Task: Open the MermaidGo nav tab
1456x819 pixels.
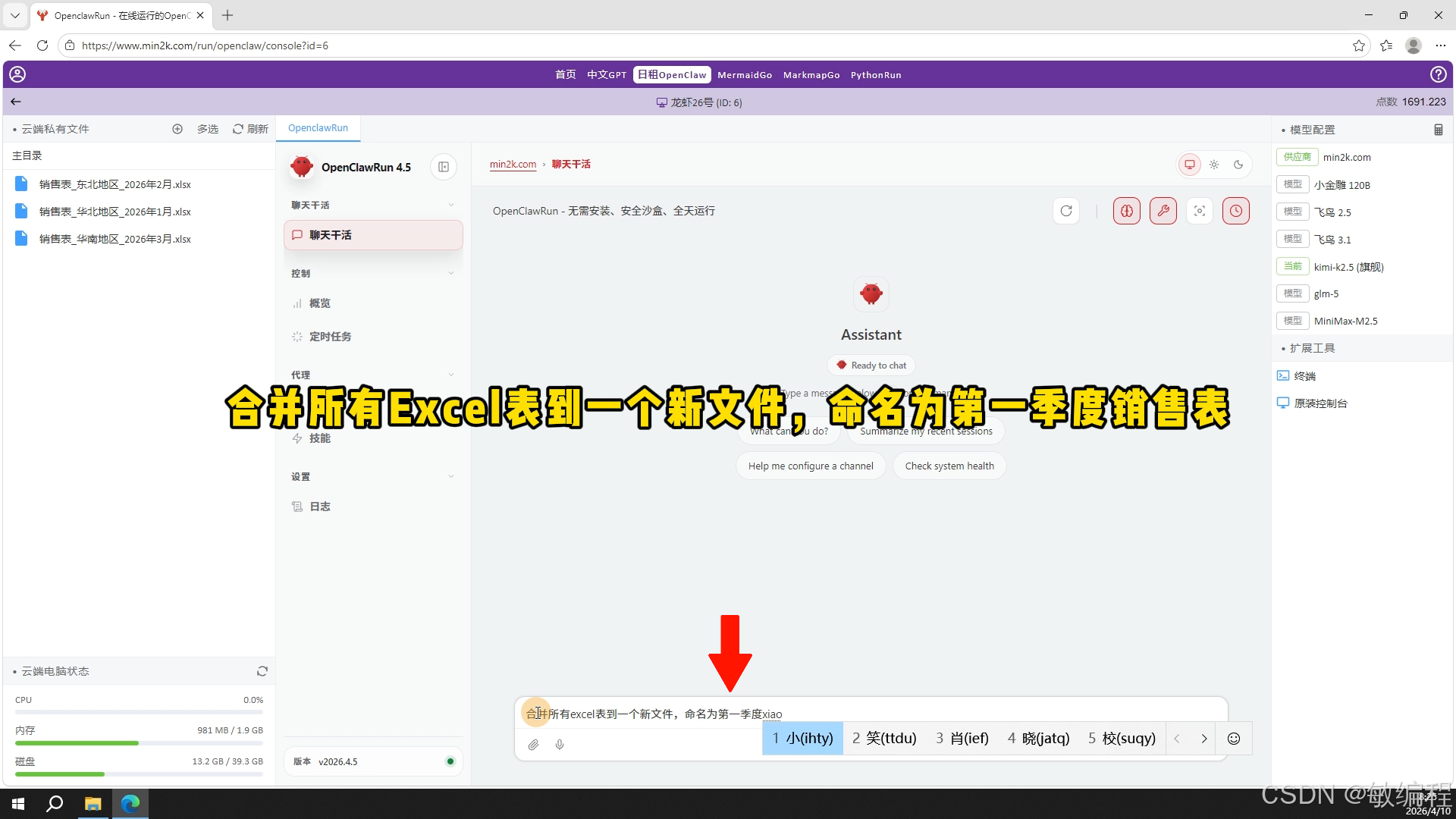Action: coord(745,75)
